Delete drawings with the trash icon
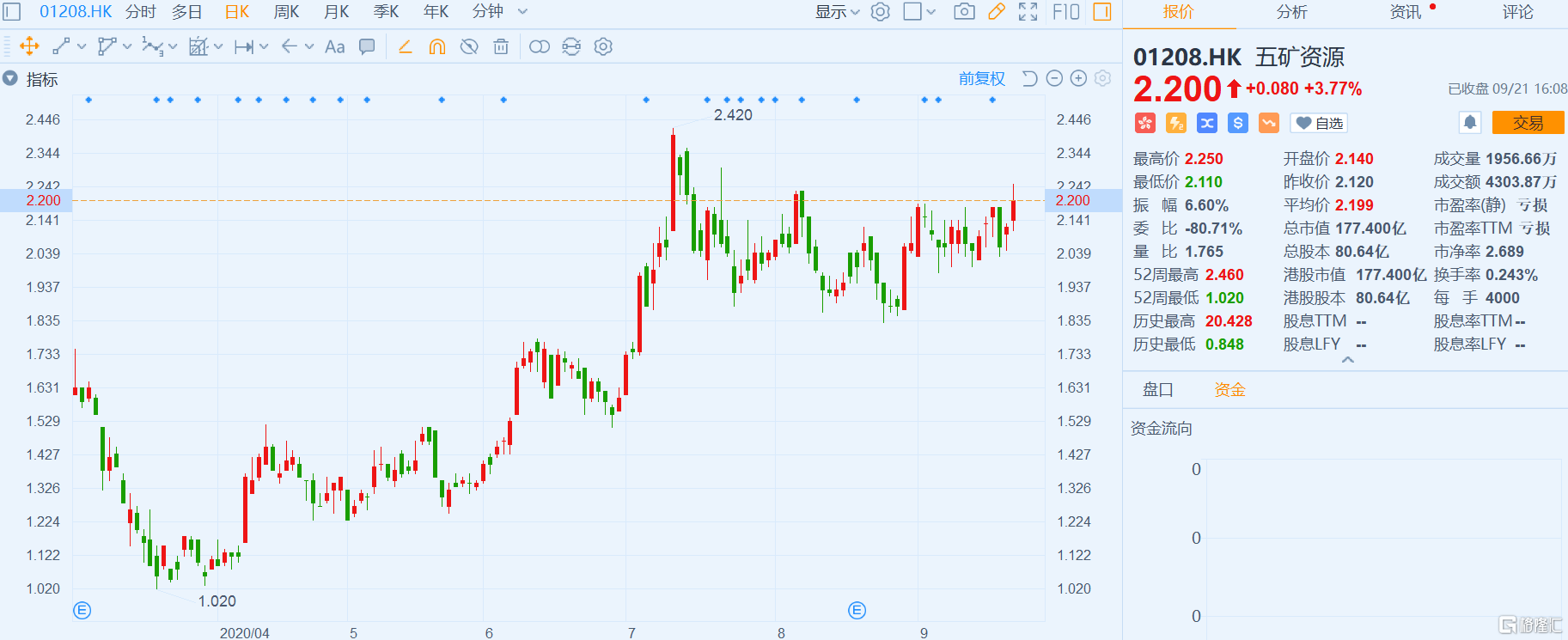Viewport: 1568px width, 640px height. [501, 46]
